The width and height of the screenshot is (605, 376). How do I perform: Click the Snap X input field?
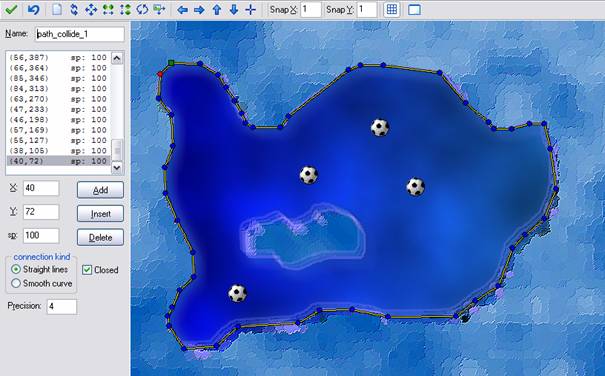311,10
